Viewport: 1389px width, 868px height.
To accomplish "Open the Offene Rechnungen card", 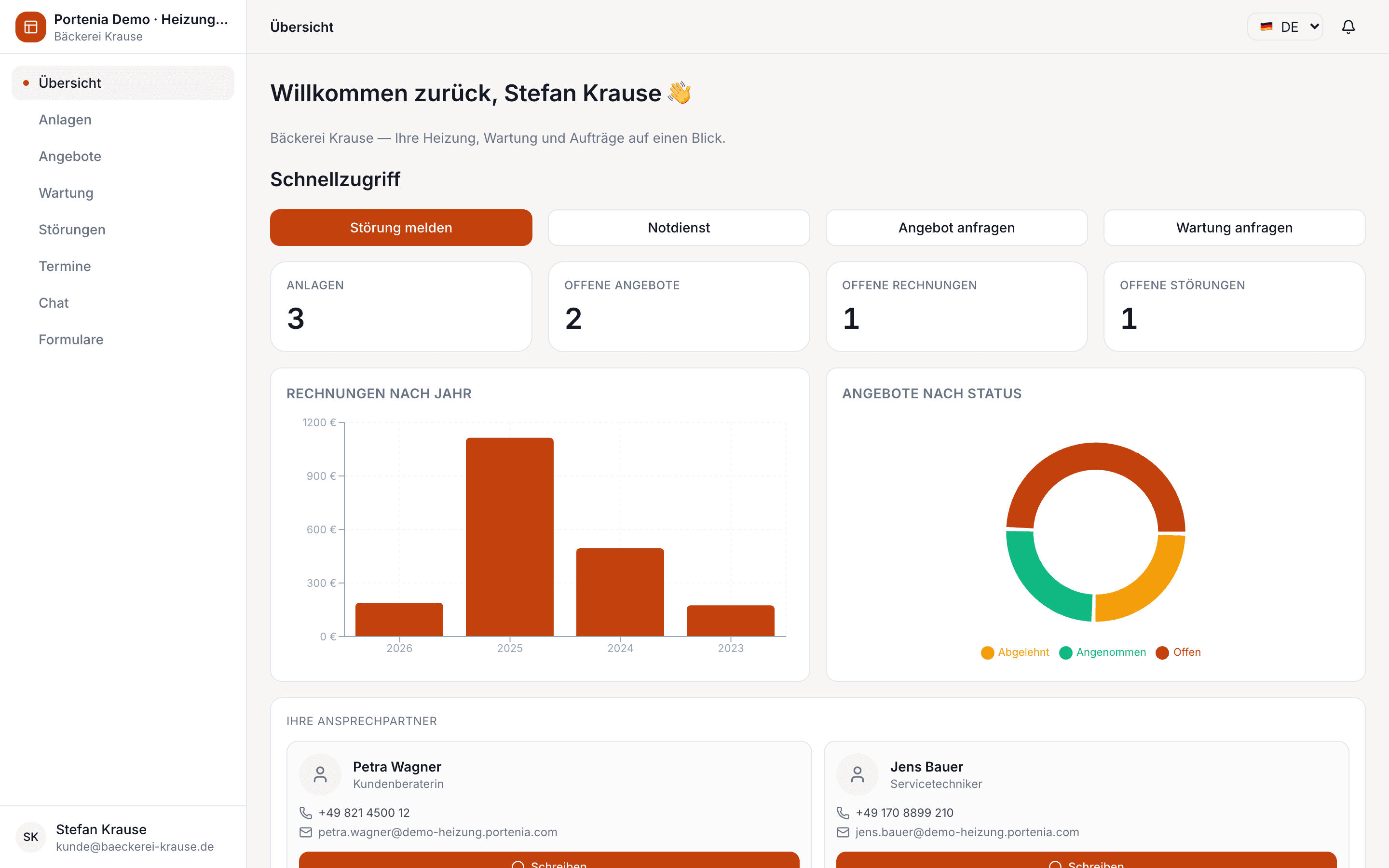I will point(957,307).
